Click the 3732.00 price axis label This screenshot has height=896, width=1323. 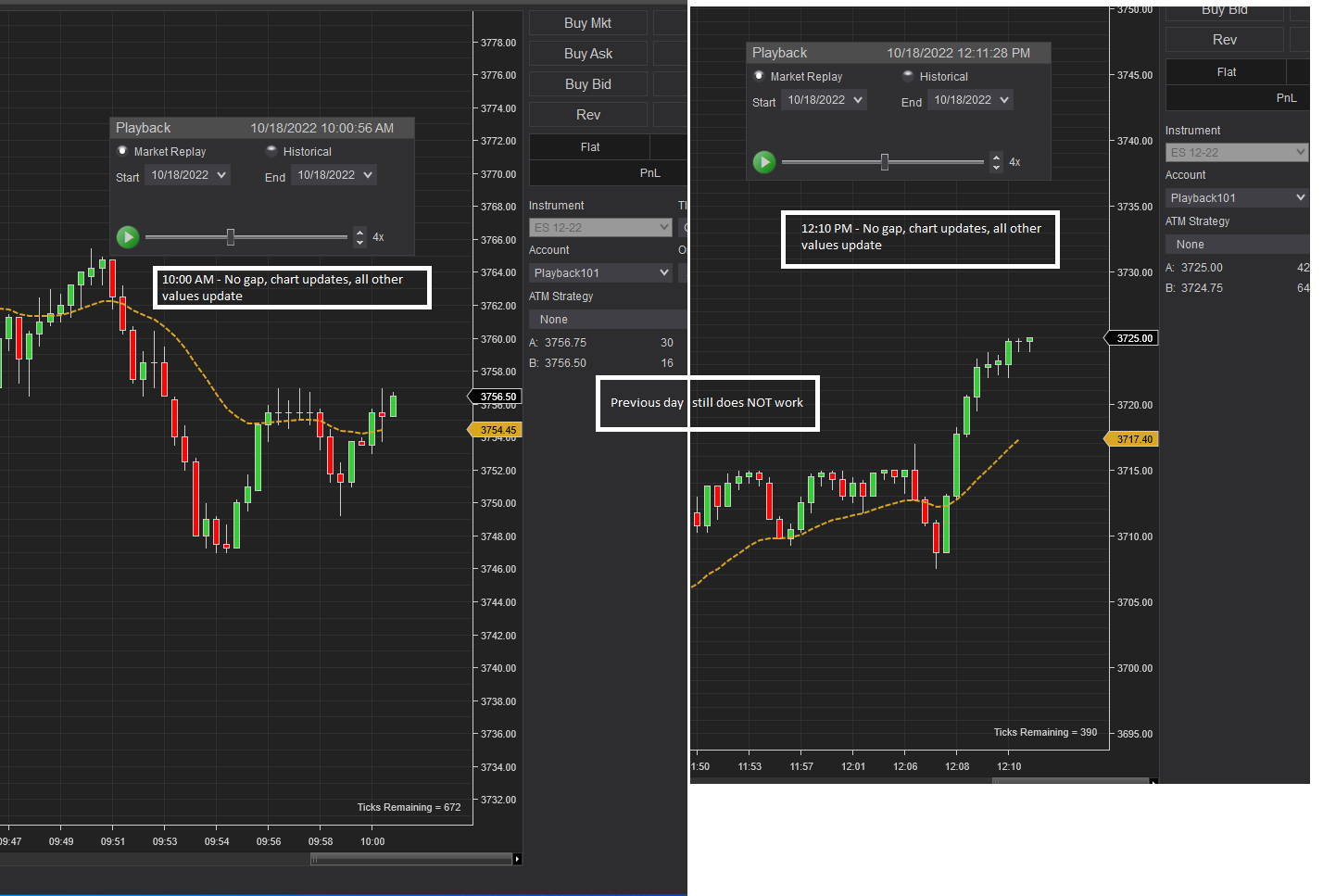tap(498, 800)
